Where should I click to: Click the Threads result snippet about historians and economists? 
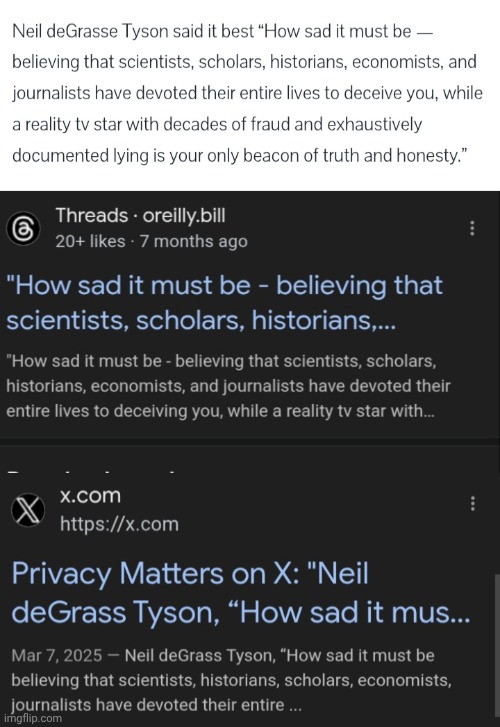(228, 386)
